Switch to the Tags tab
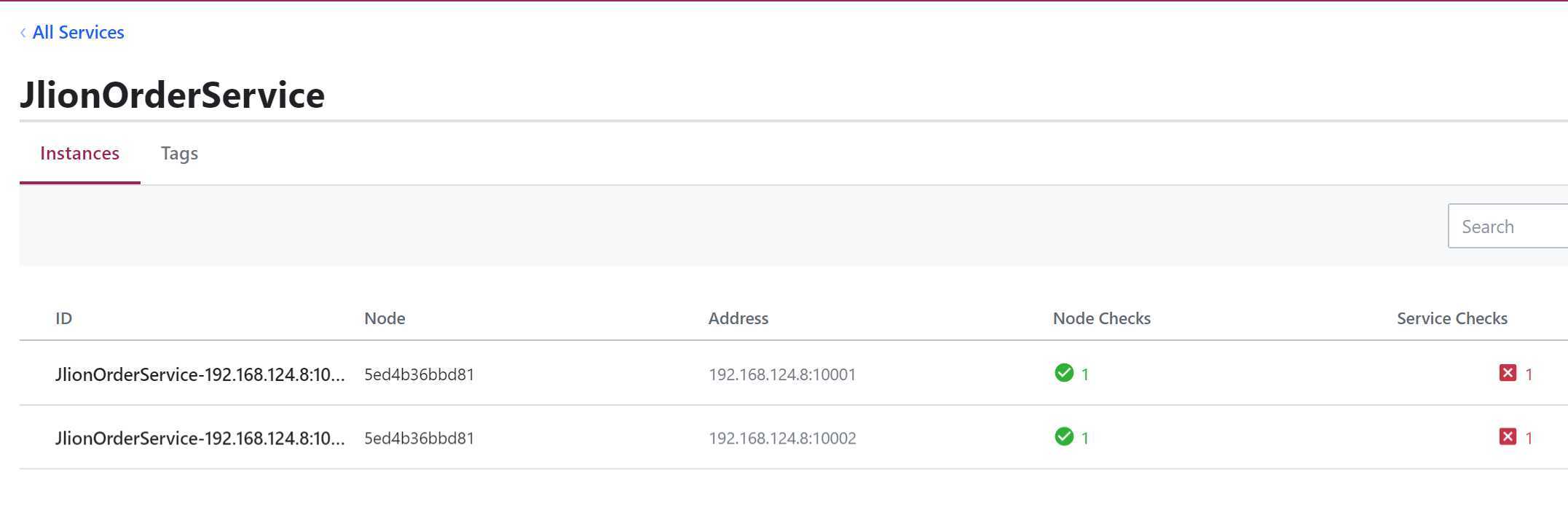 (x=179, y=154)
